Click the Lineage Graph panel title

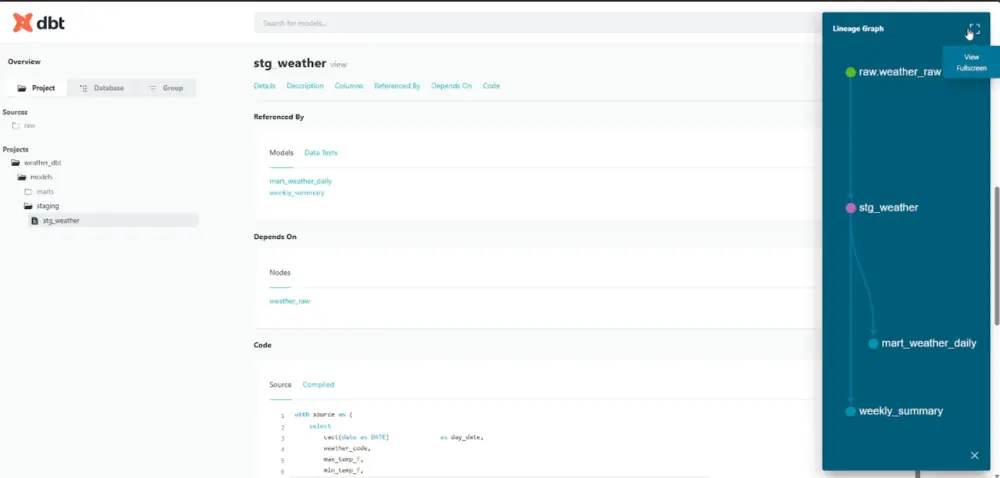858,29
